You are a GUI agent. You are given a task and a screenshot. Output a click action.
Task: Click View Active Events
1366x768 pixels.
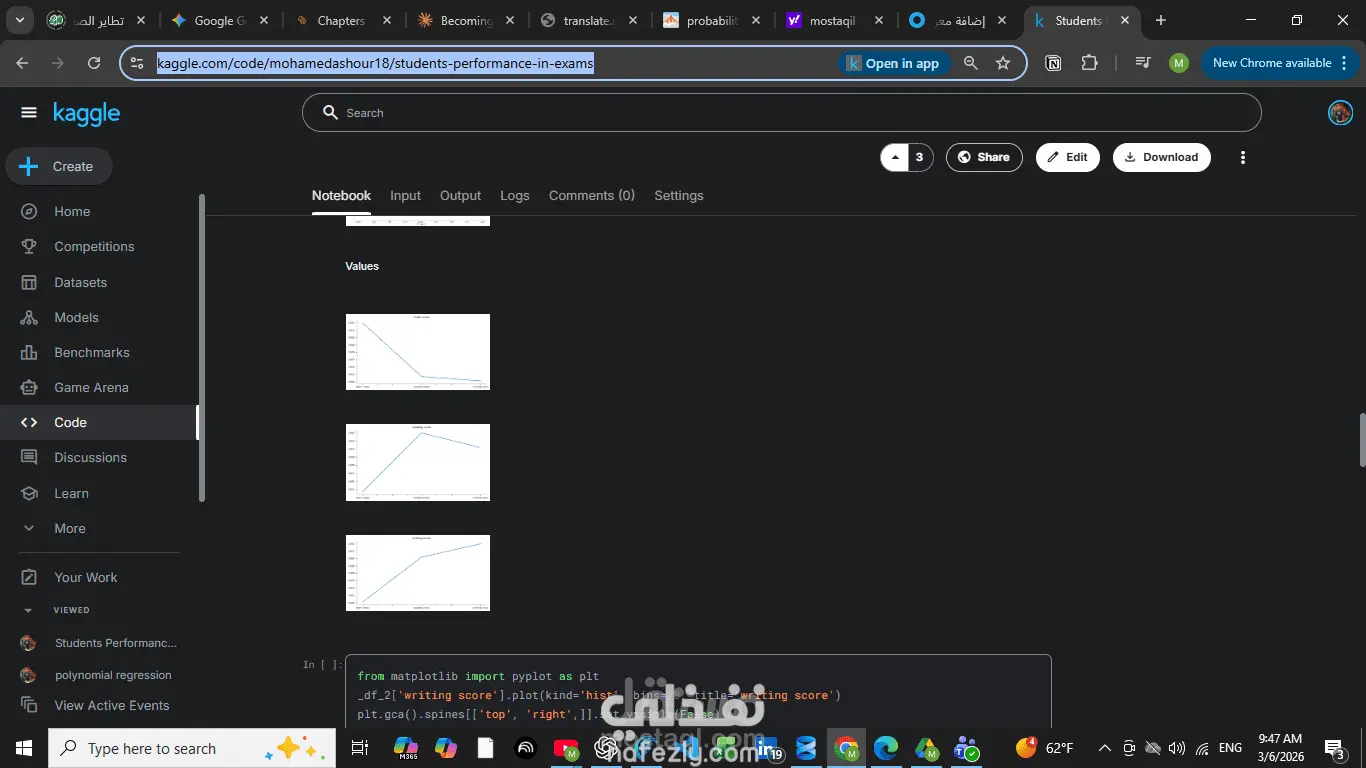(112, 705)
